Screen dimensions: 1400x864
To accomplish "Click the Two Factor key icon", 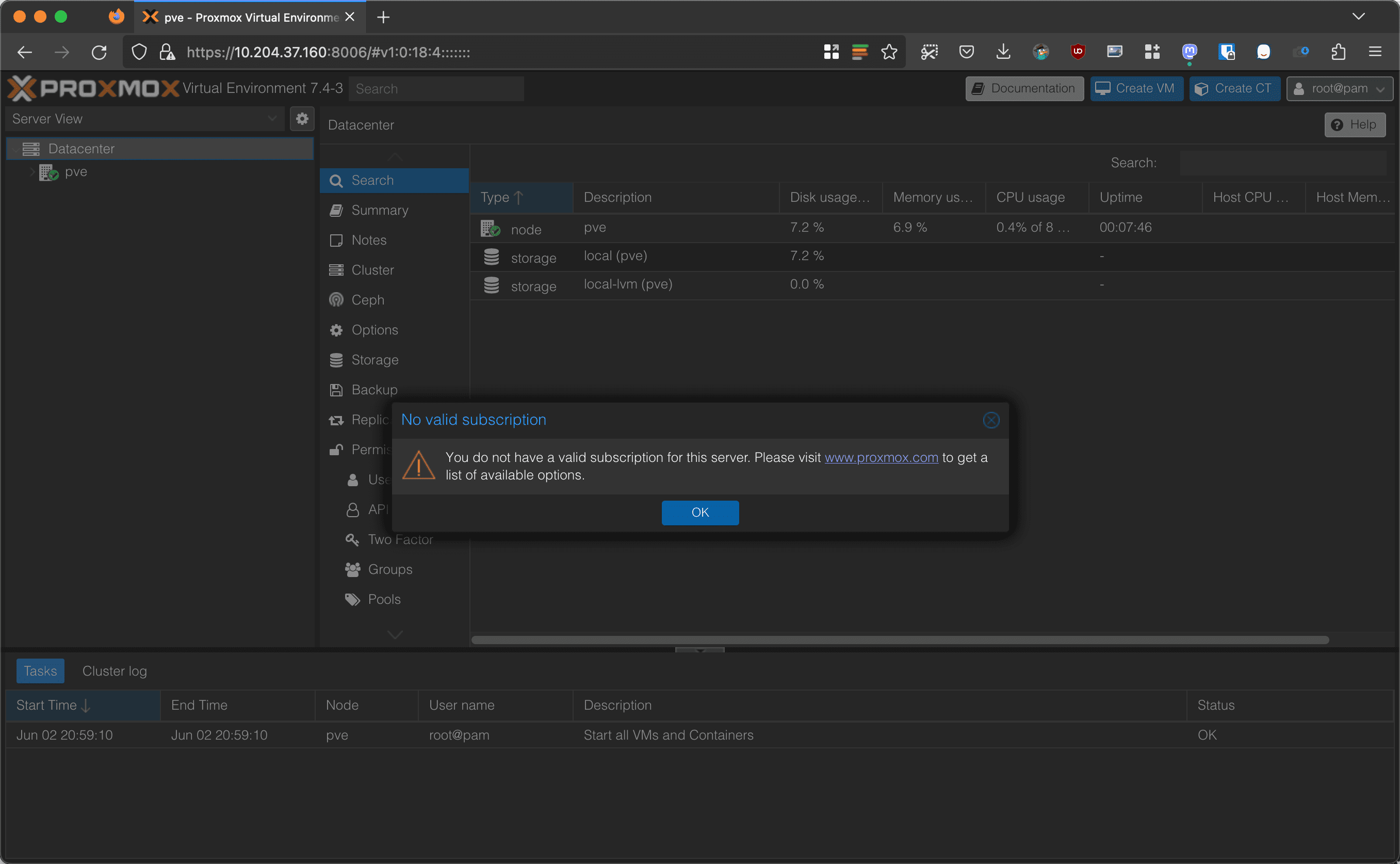I will click(x=352, y=539).
